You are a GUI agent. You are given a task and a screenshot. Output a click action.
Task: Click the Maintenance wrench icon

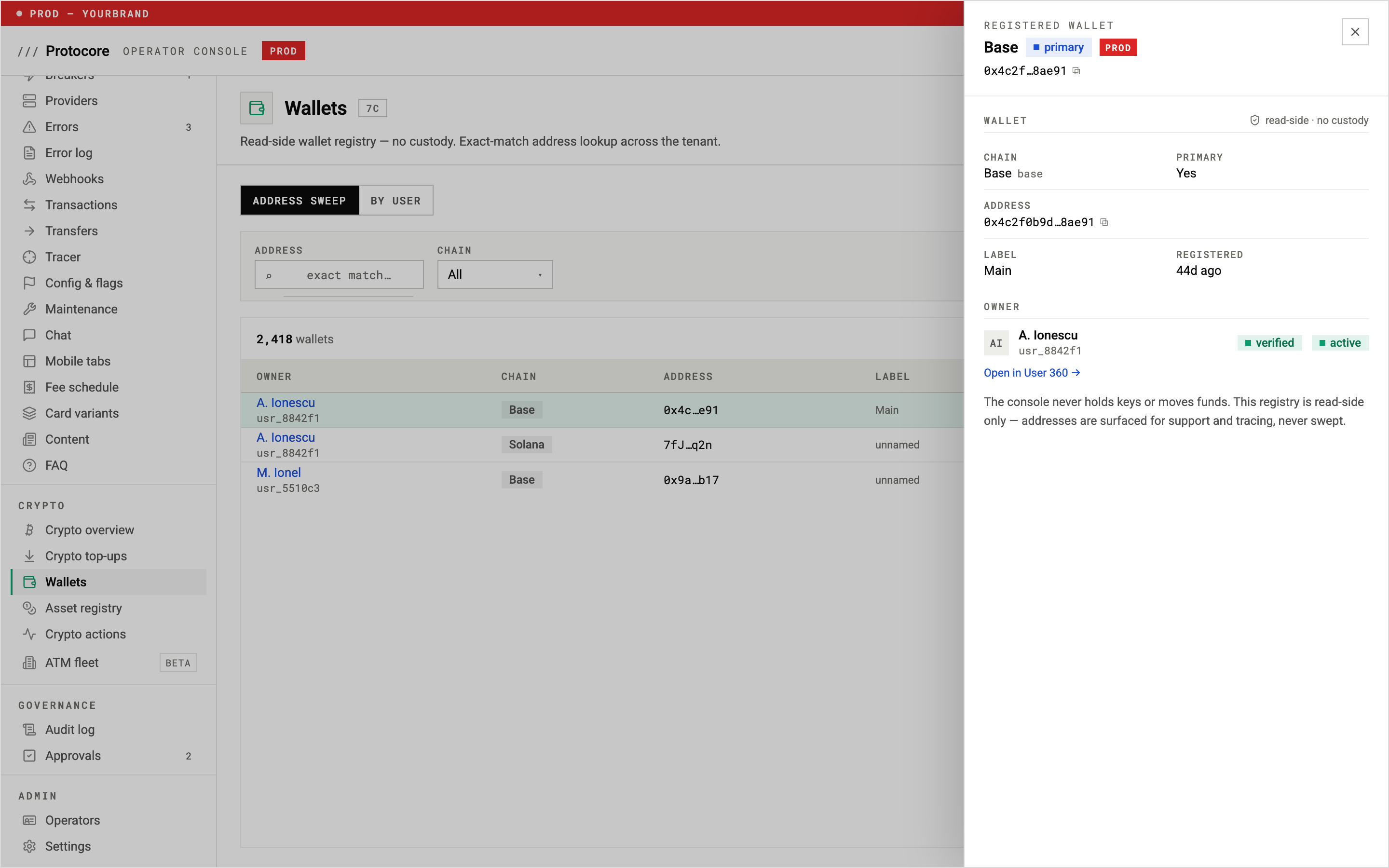29,309
